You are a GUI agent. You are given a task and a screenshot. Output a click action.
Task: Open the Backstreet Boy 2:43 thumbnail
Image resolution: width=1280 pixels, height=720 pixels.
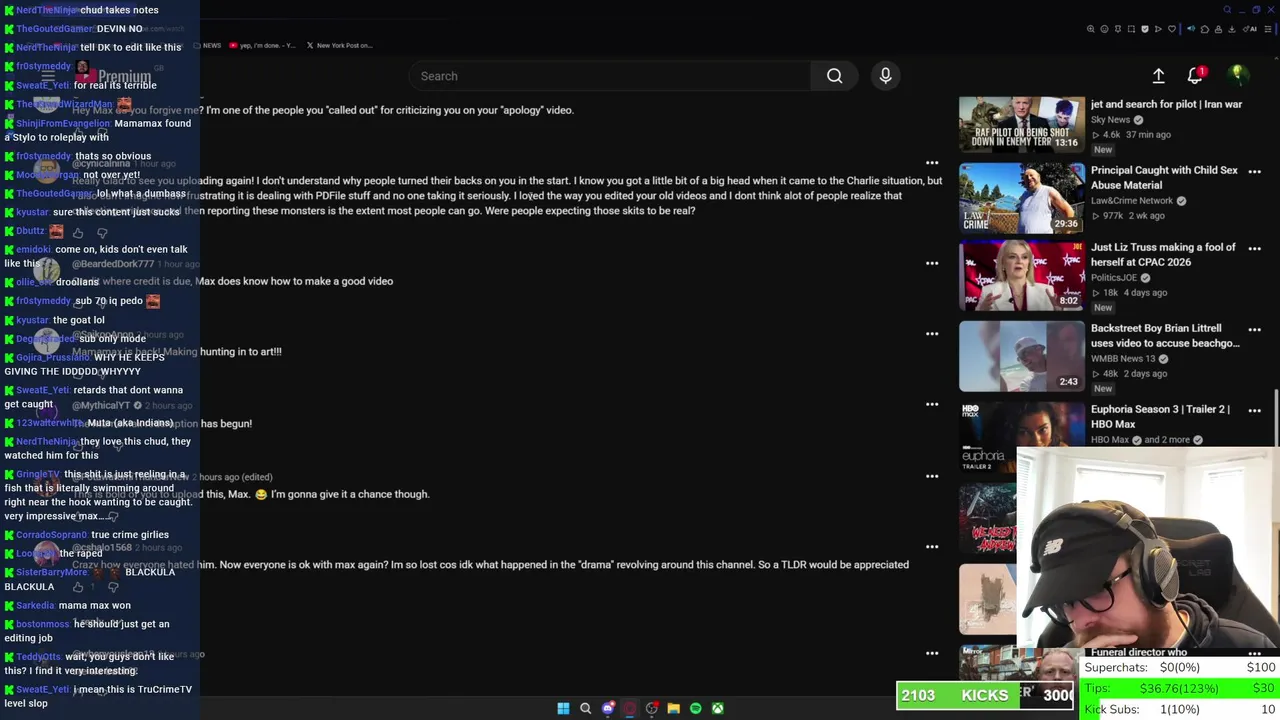(1021, 356)
